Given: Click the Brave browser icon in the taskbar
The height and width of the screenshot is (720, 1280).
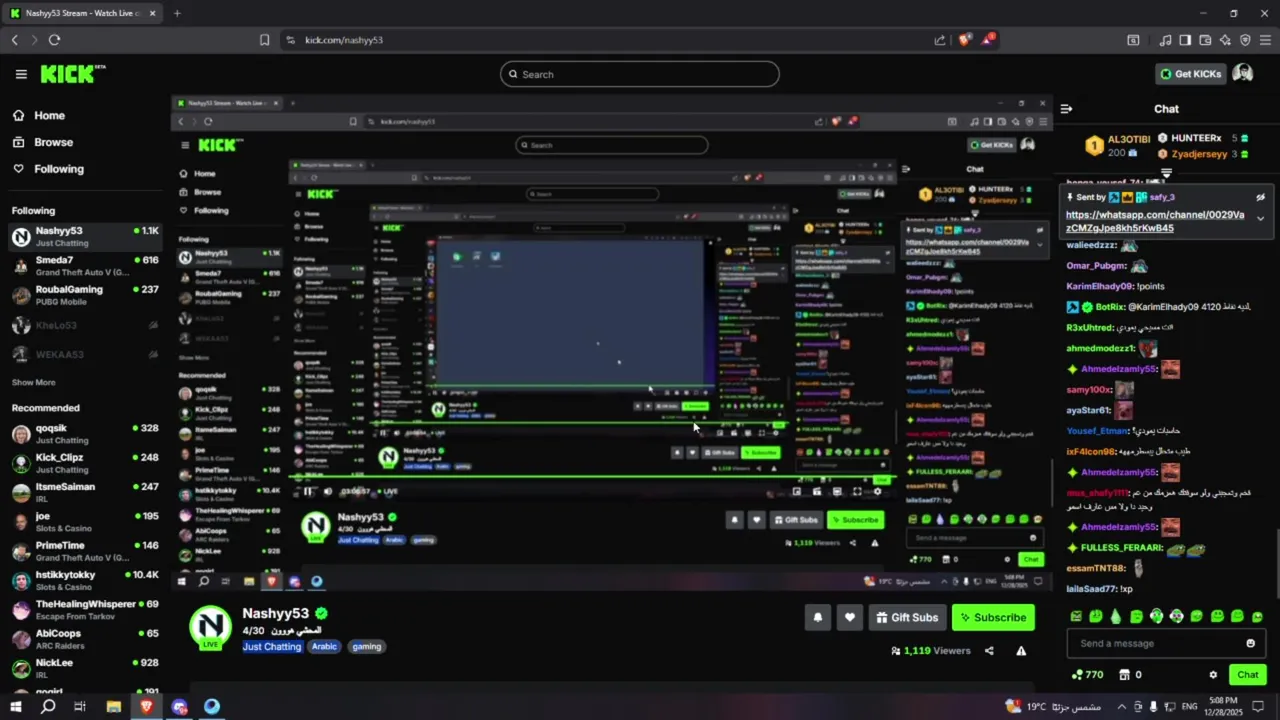Looking at the screenshot, I should (146, 707).
